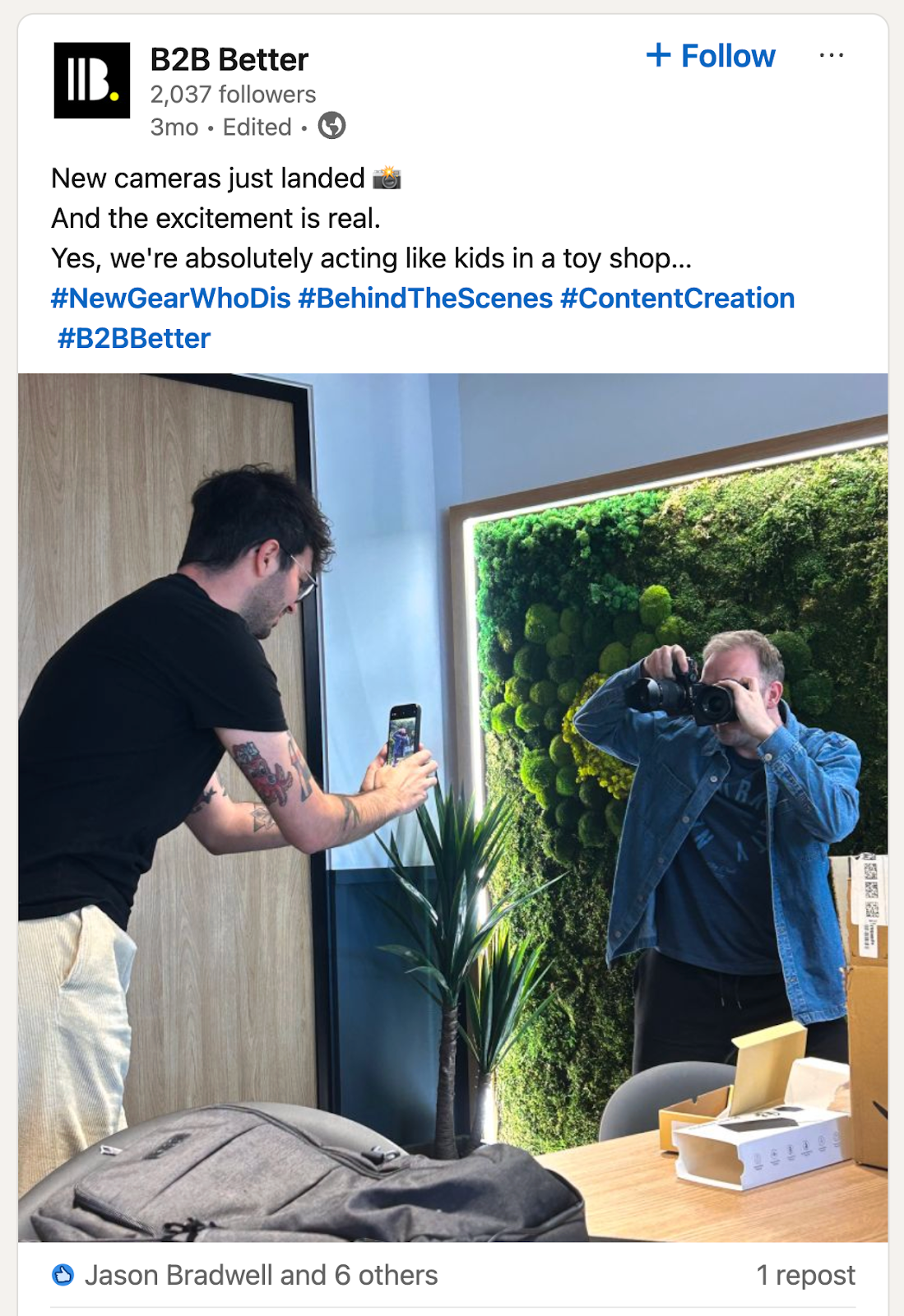Show the 1 repost list

[x=805, y=1275]
